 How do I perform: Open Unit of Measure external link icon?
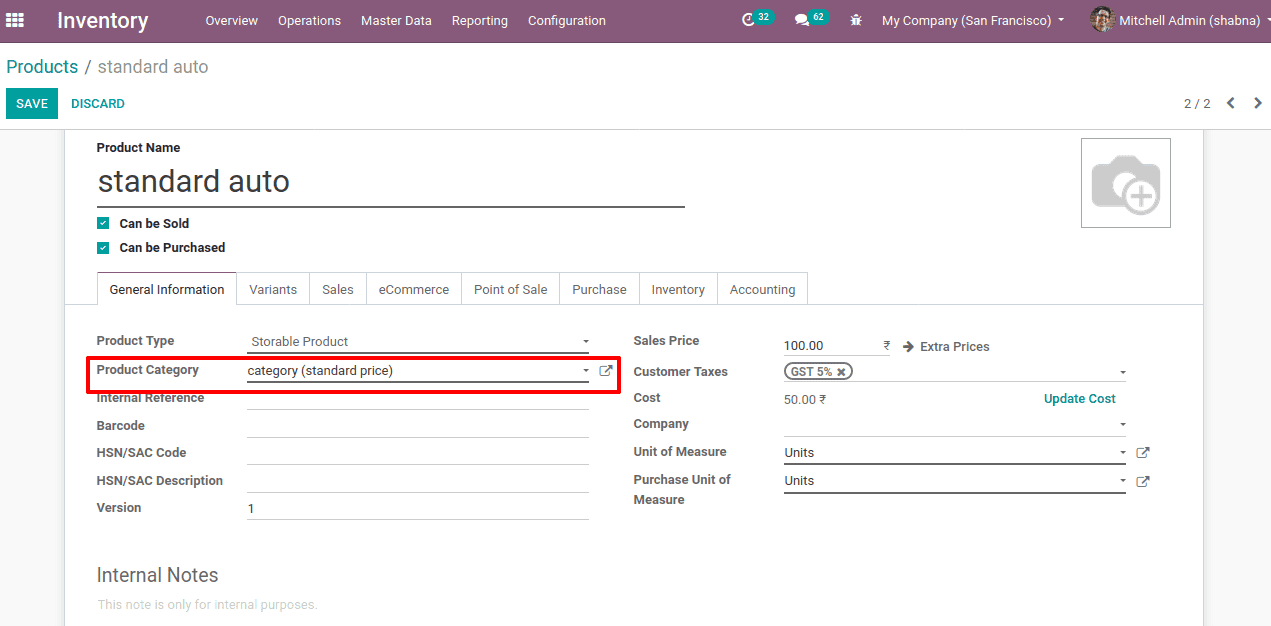1143,453
